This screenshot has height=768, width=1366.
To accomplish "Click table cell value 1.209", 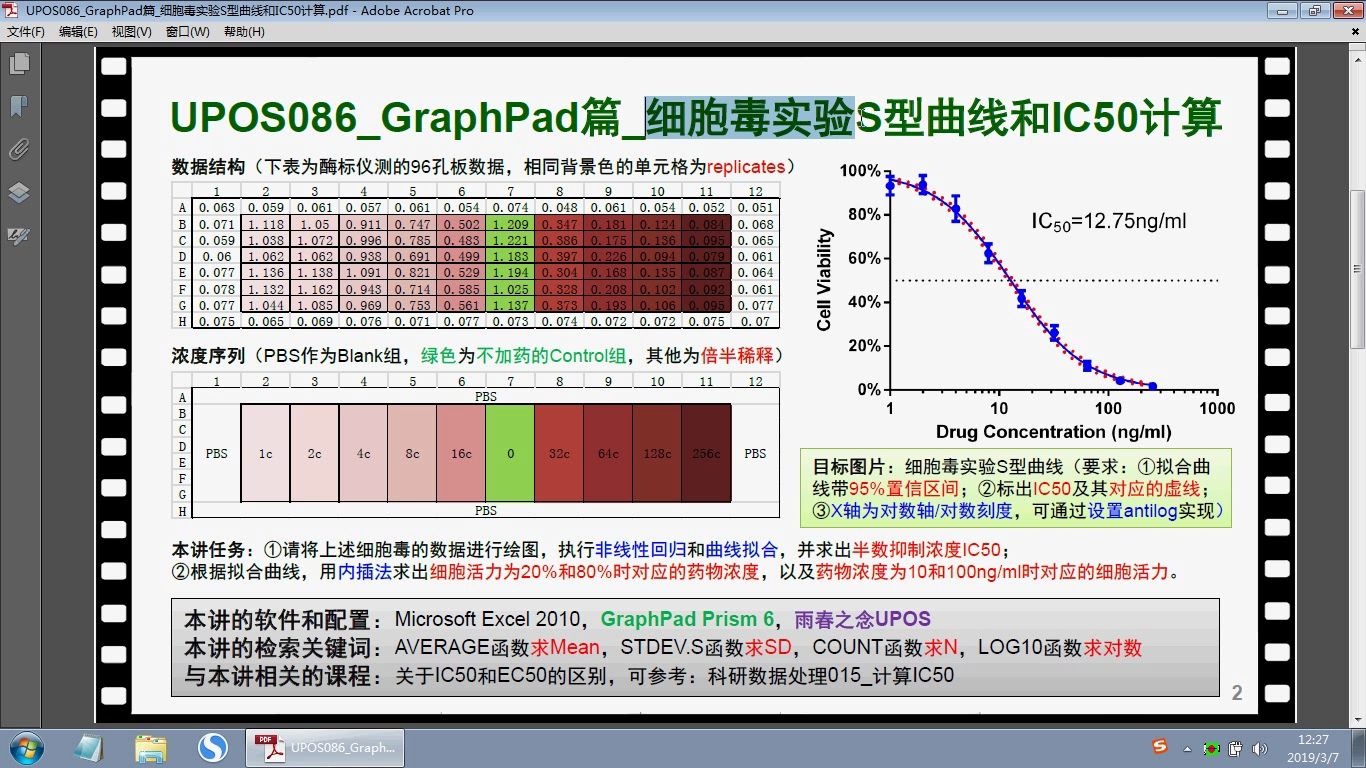I will [511, 225].
